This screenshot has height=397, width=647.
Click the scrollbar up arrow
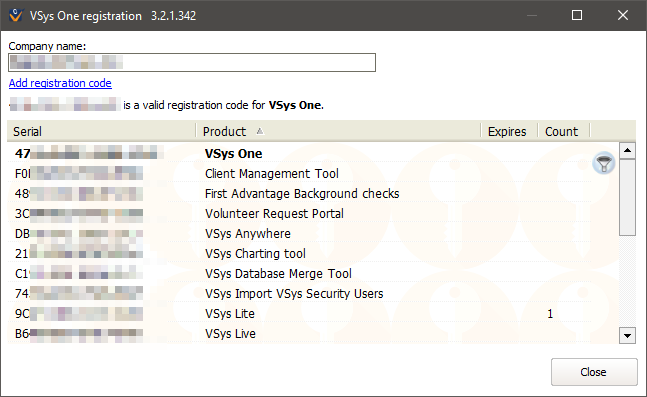point(627,150)
